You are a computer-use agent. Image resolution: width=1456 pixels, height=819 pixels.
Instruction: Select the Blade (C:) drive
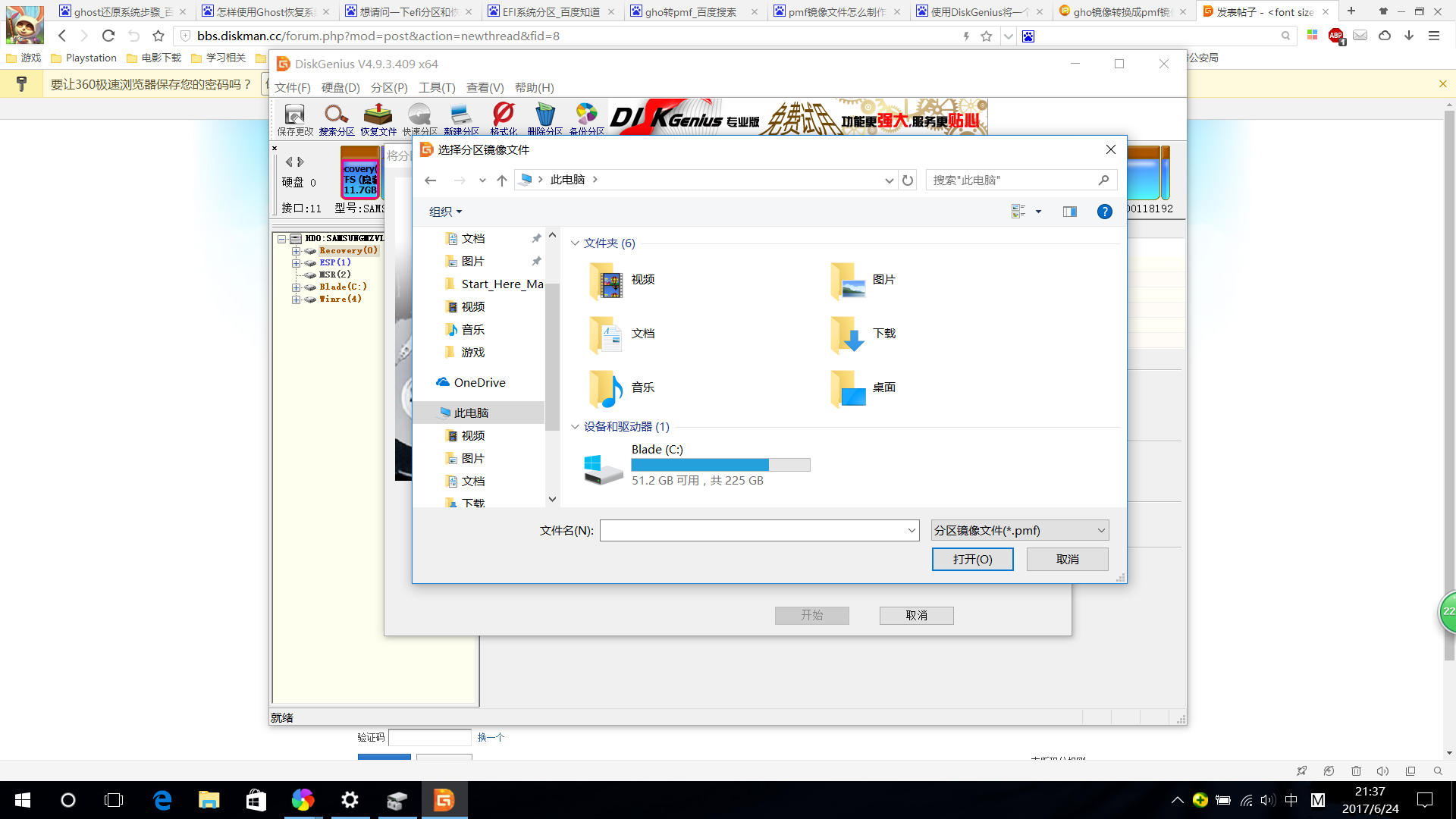tap(696, 465)
